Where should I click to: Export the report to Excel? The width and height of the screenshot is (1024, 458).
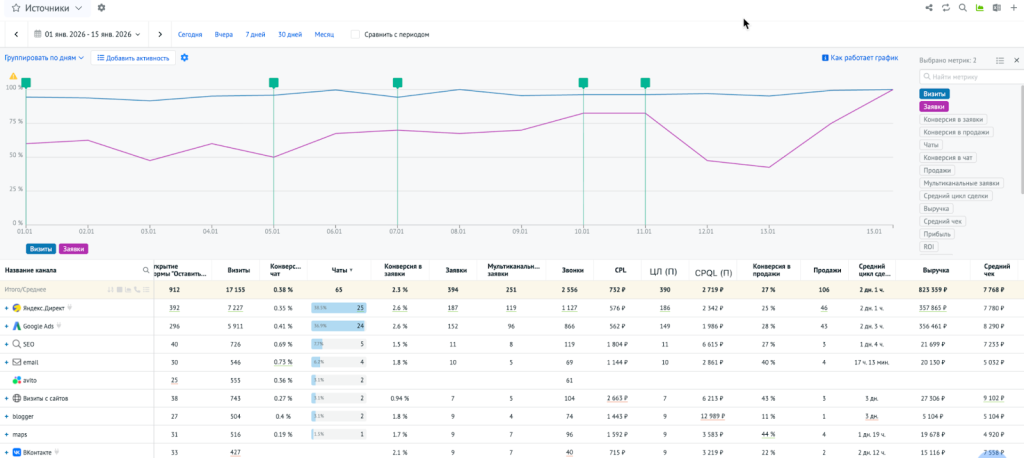click(996, 8)
